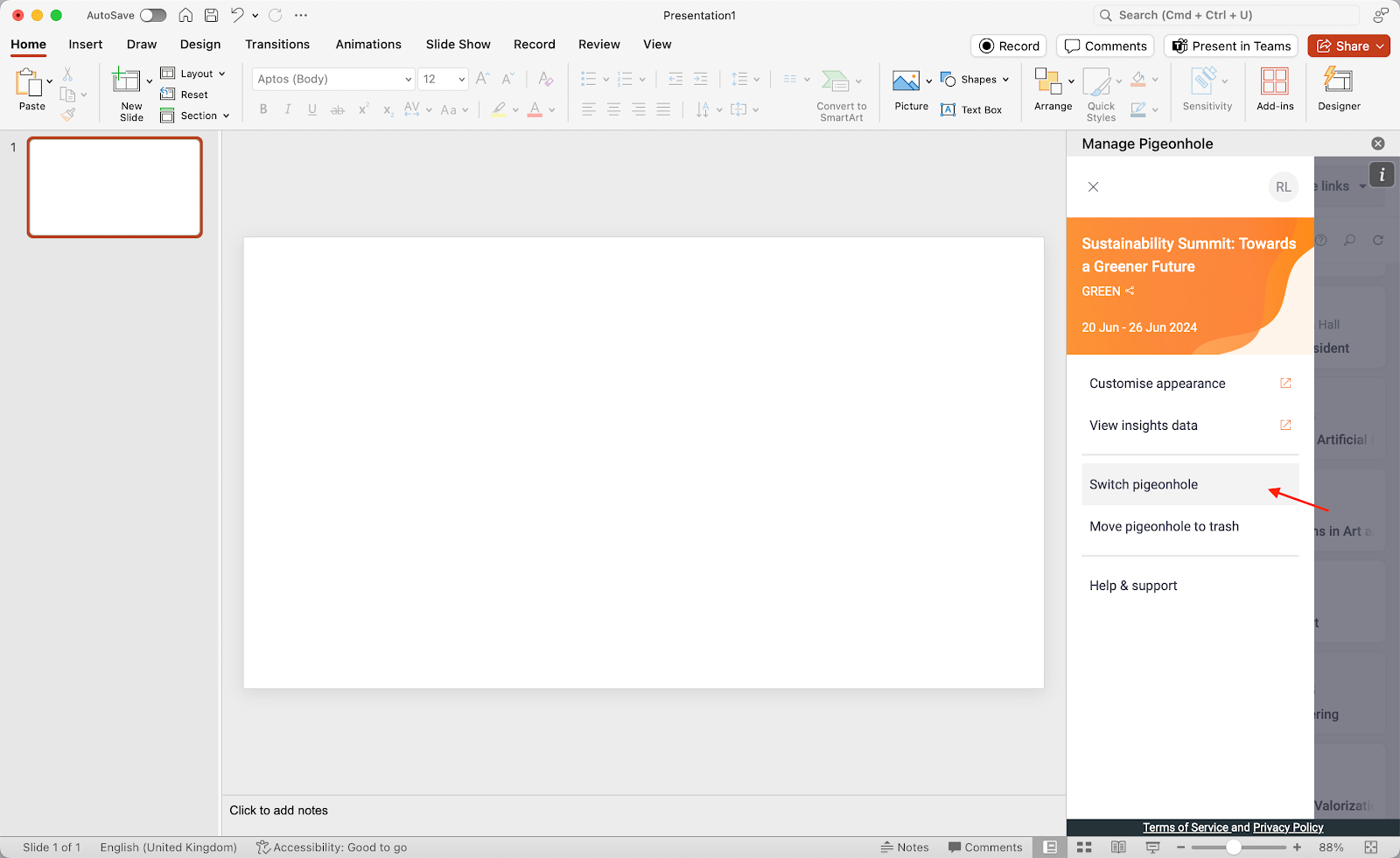Select Switch pigeonhole menu entry

1143,484
